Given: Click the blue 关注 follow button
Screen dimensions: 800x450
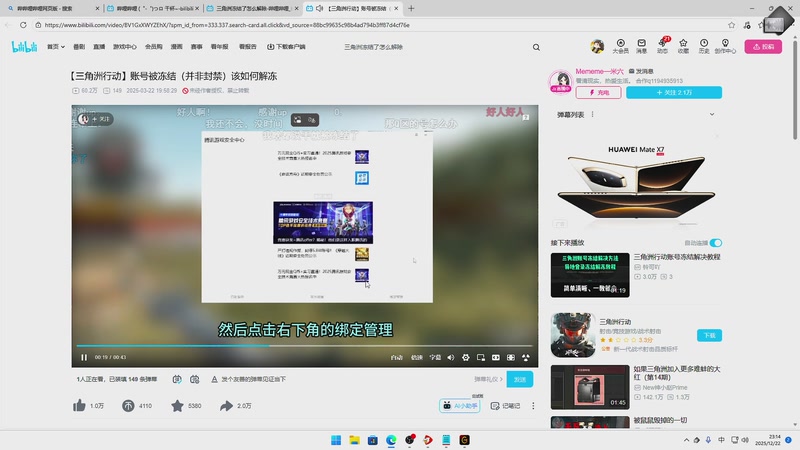Looking at the screenshot, I should pyautogui.click(x=673, y=92).
